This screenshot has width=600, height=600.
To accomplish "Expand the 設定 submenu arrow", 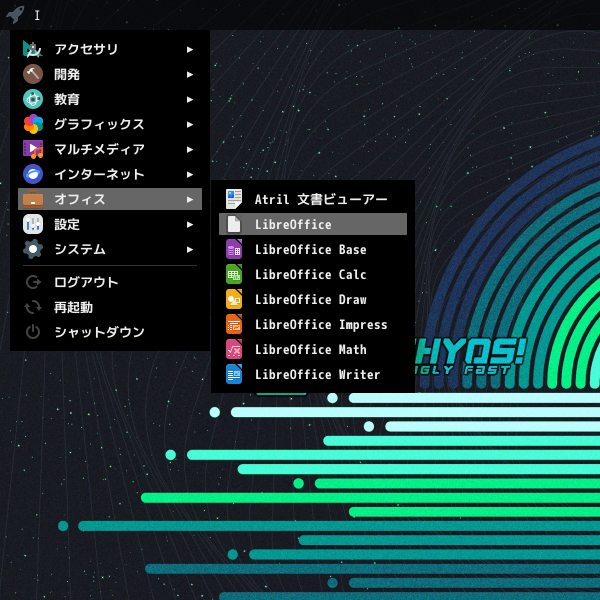I will coord(190,224).
